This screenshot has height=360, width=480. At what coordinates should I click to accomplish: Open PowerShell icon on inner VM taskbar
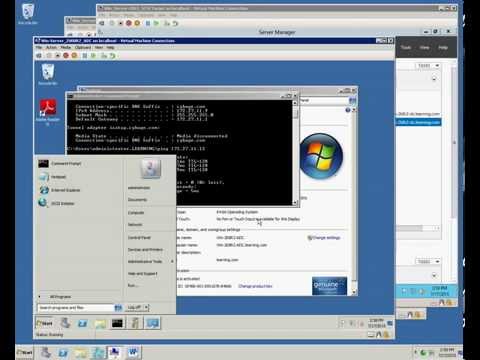tap(83, 323)
